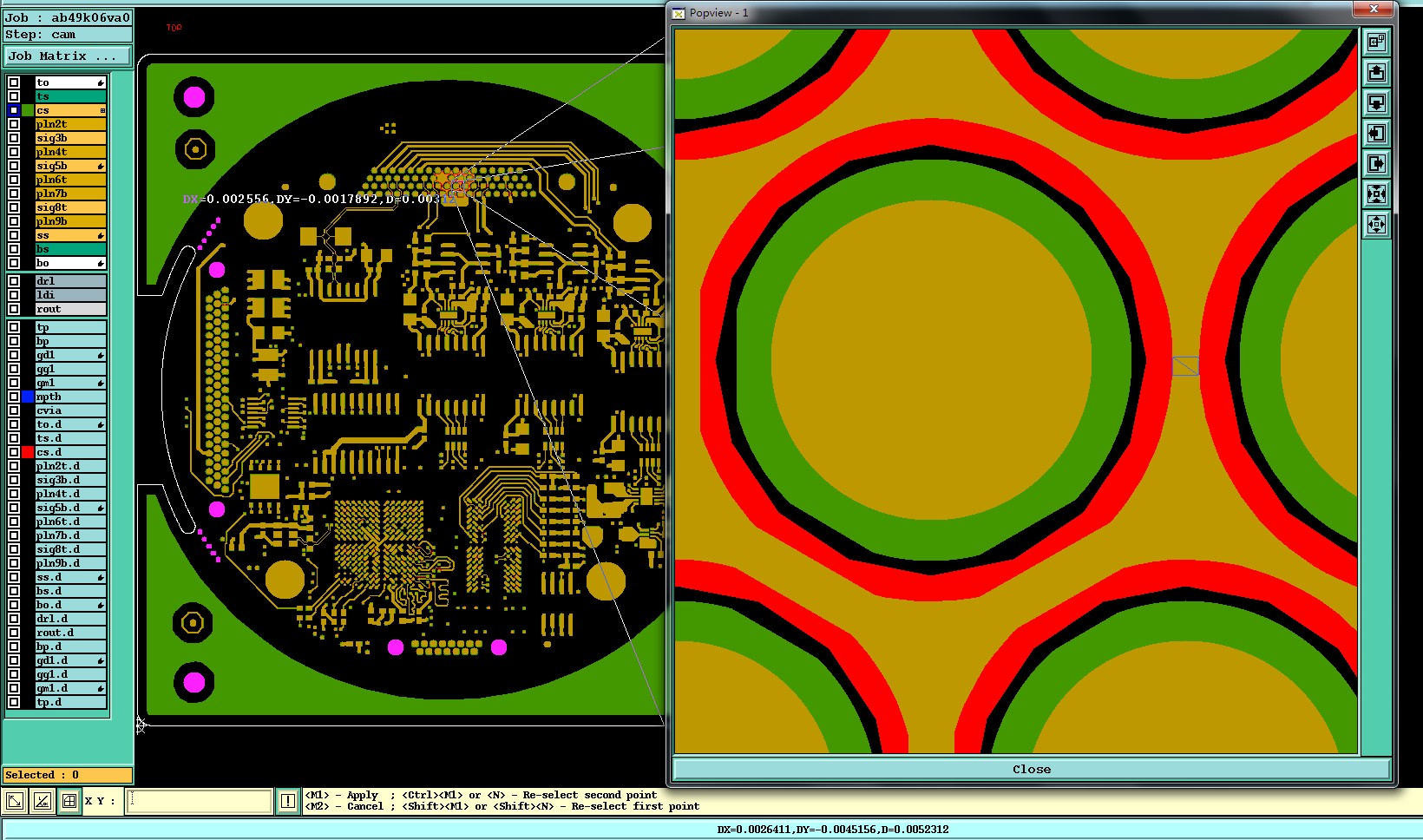
Task: Click the Job: ab49k06va0 label
Action: (68, 17)
